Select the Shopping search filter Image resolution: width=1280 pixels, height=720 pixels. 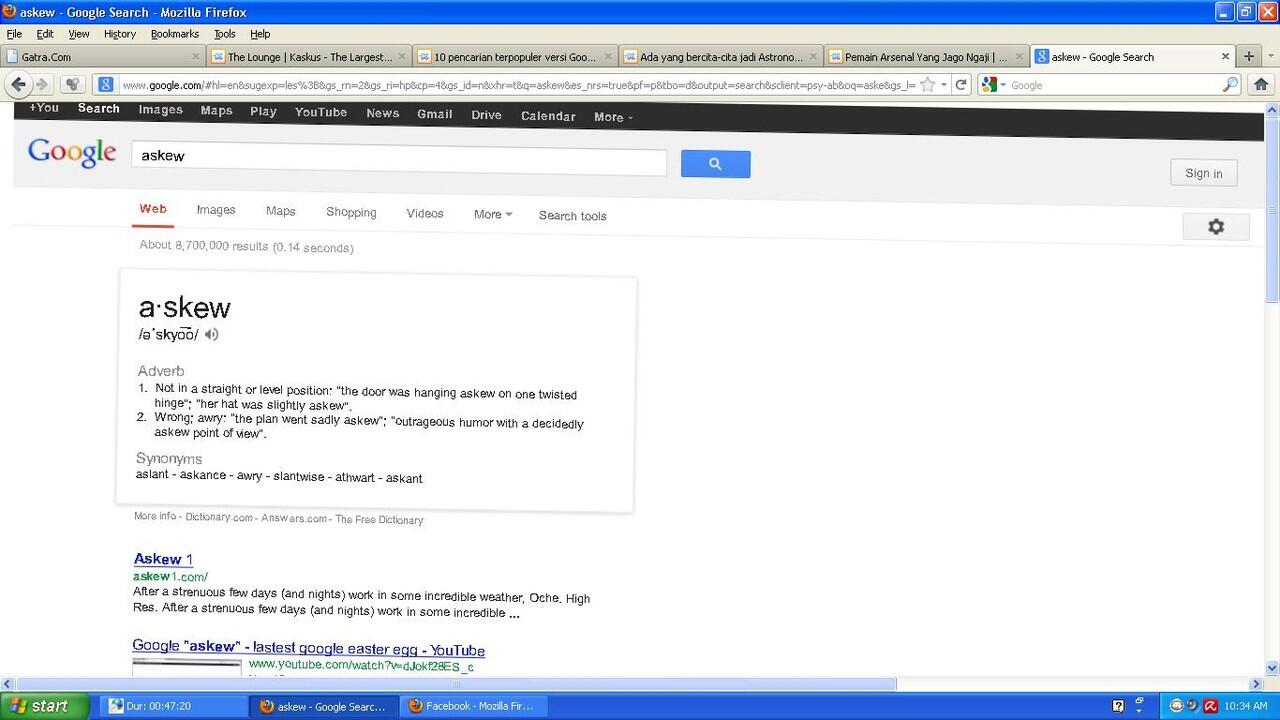[351, 212]
